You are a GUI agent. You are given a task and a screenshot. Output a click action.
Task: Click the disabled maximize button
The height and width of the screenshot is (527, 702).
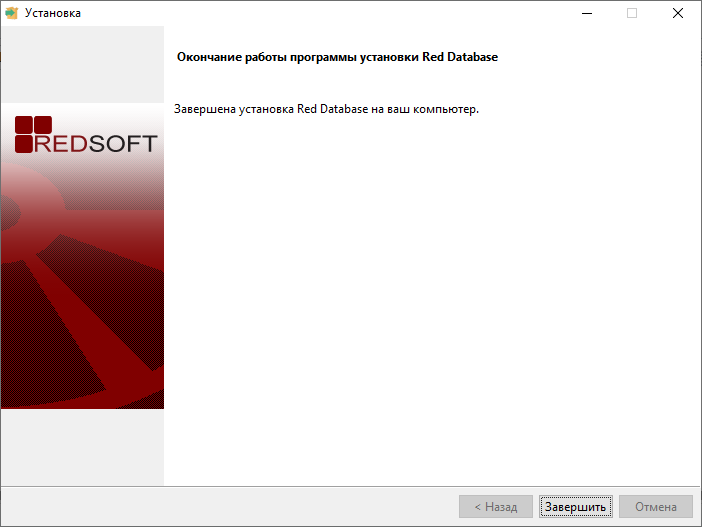point(632,13)
